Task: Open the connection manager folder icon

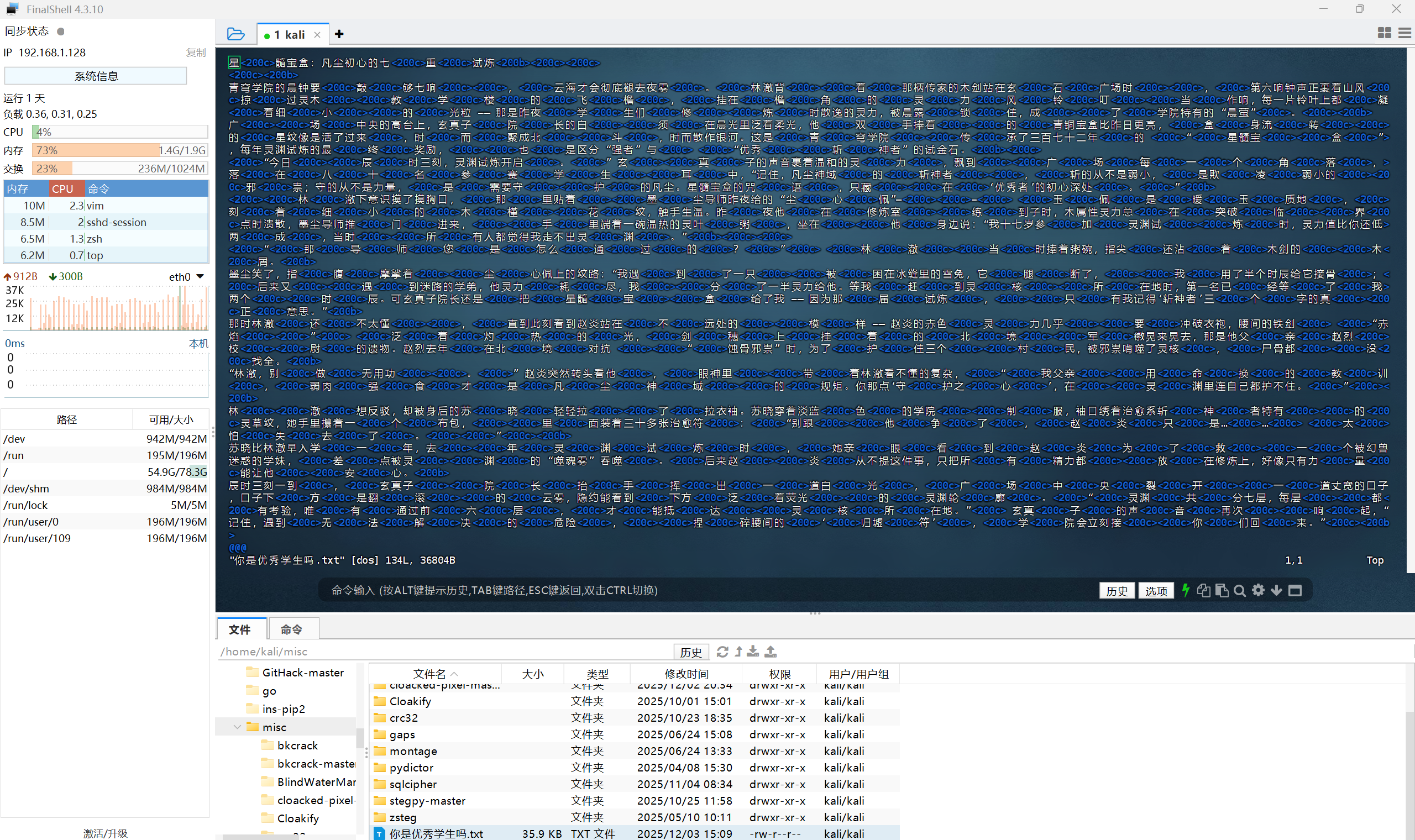Action: click(235, 34)
